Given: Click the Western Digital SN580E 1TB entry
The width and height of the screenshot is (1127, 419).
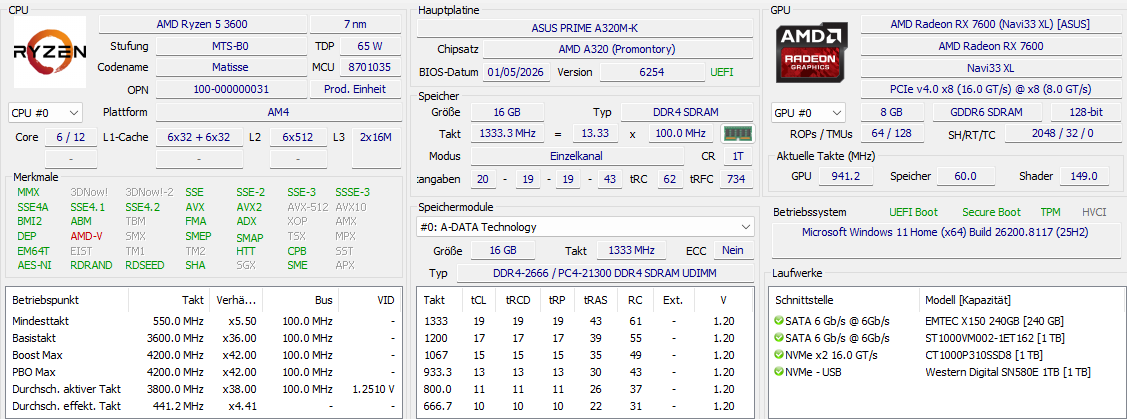Looking at the screenshot, I should (x=1007, y=372).
